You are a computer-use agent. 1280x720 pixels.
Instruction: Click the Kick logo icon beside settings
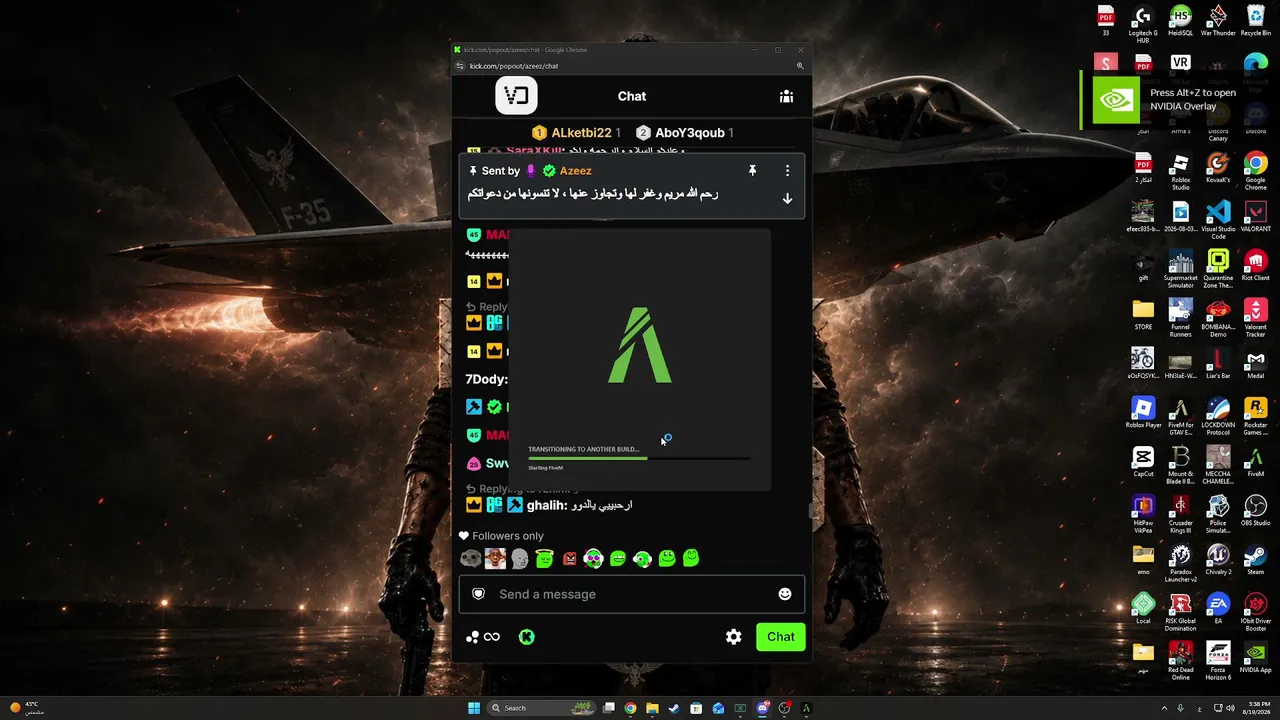tap(527, 637)
